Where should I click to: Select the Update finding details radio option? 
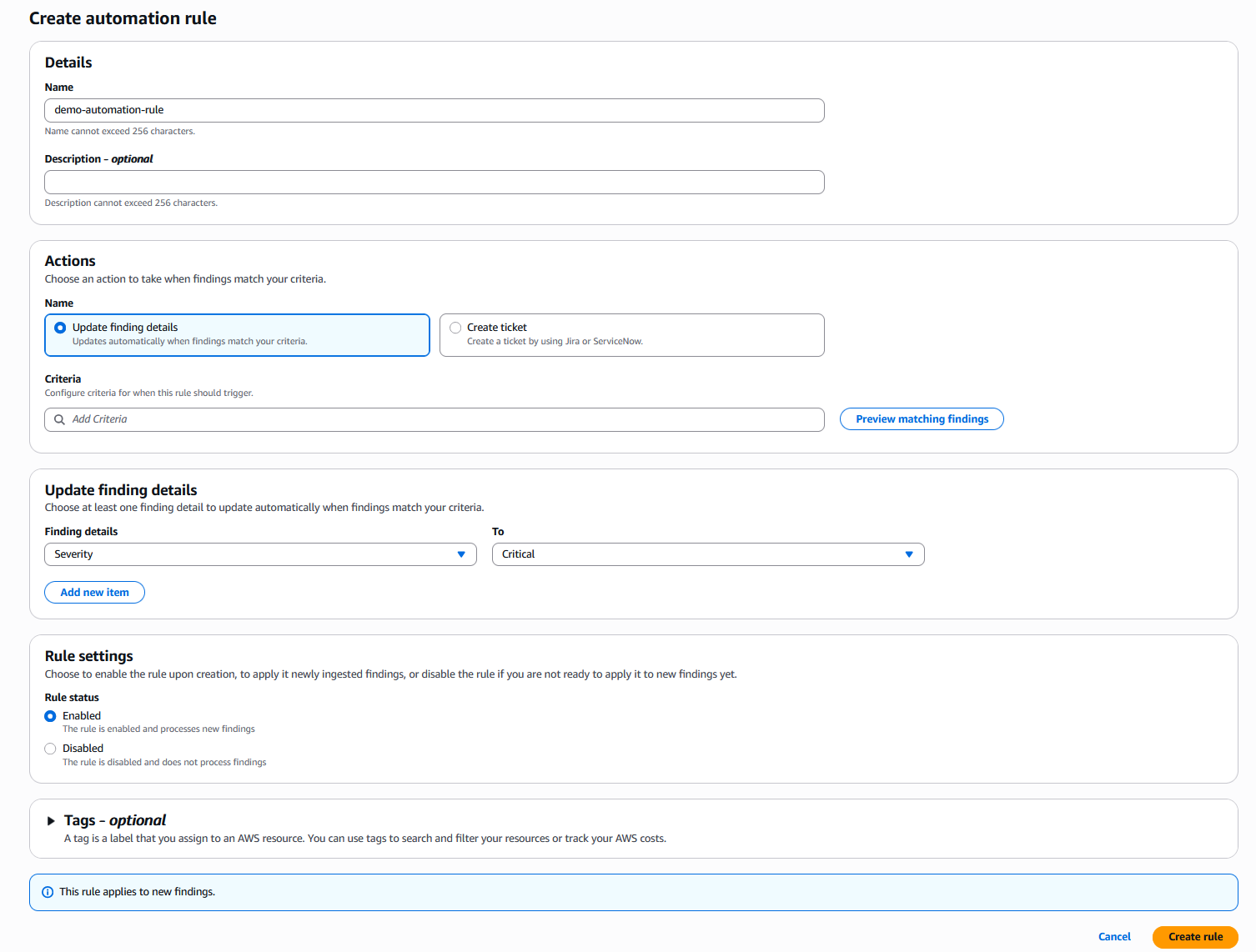pos(60,328)
